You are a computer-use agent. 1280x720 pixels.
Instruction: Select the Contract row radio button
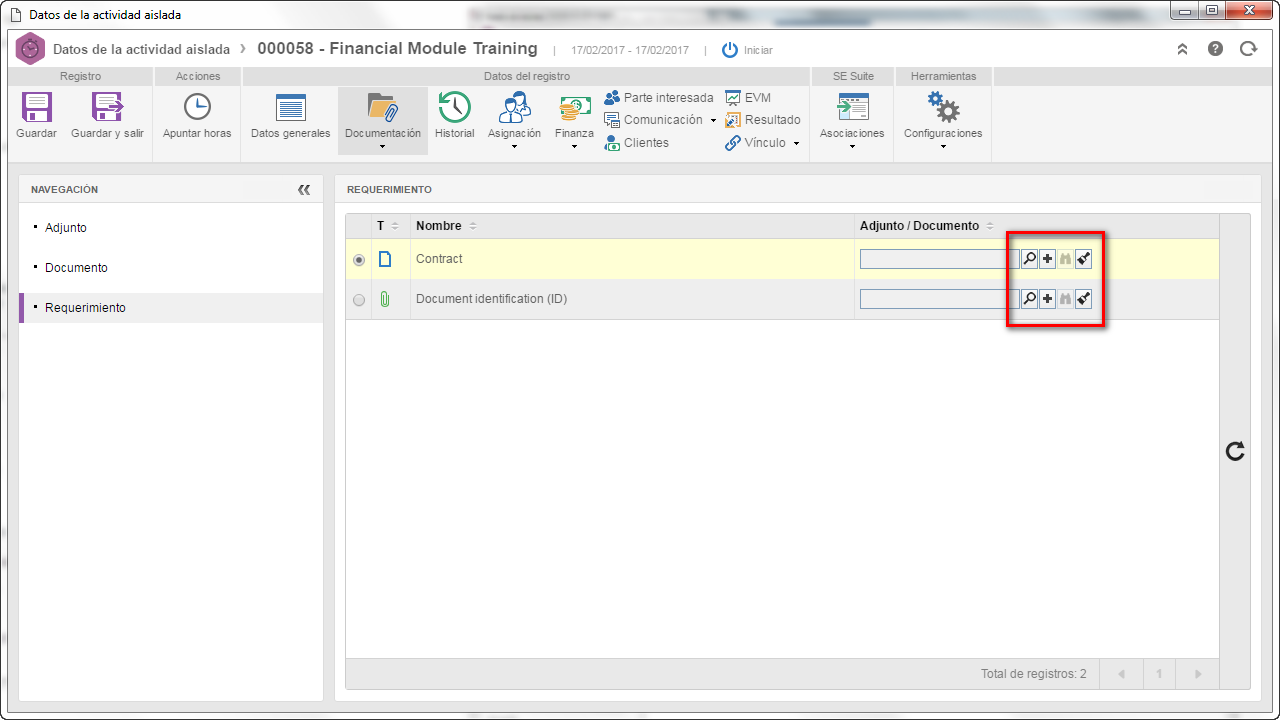pos(359,260)
